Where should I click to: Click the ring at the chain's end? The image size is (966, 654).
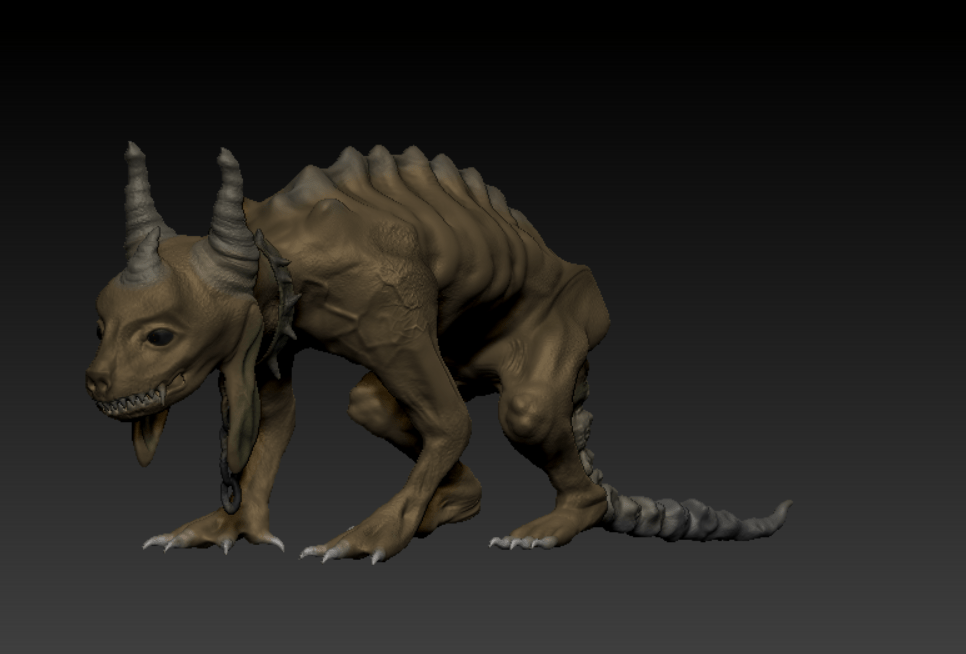[231, 494]
